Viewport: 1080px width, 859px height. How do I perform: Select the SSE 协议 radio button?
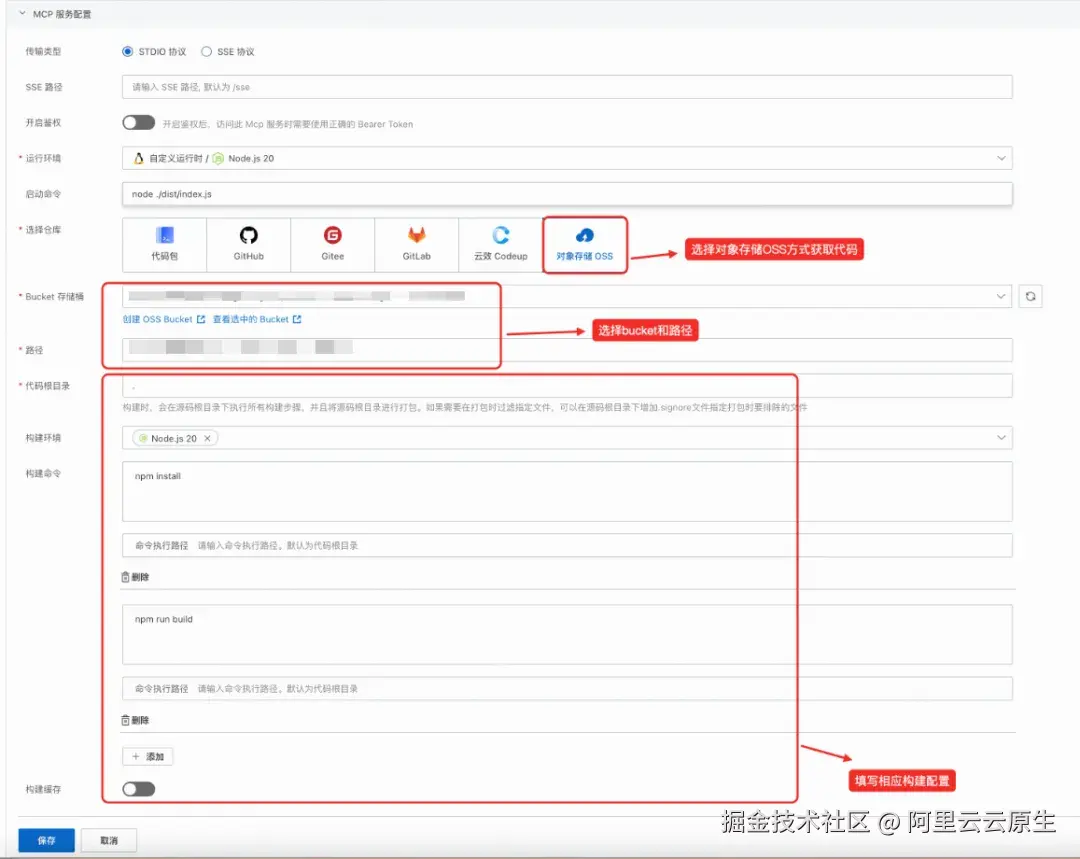(x=206, y=52)
